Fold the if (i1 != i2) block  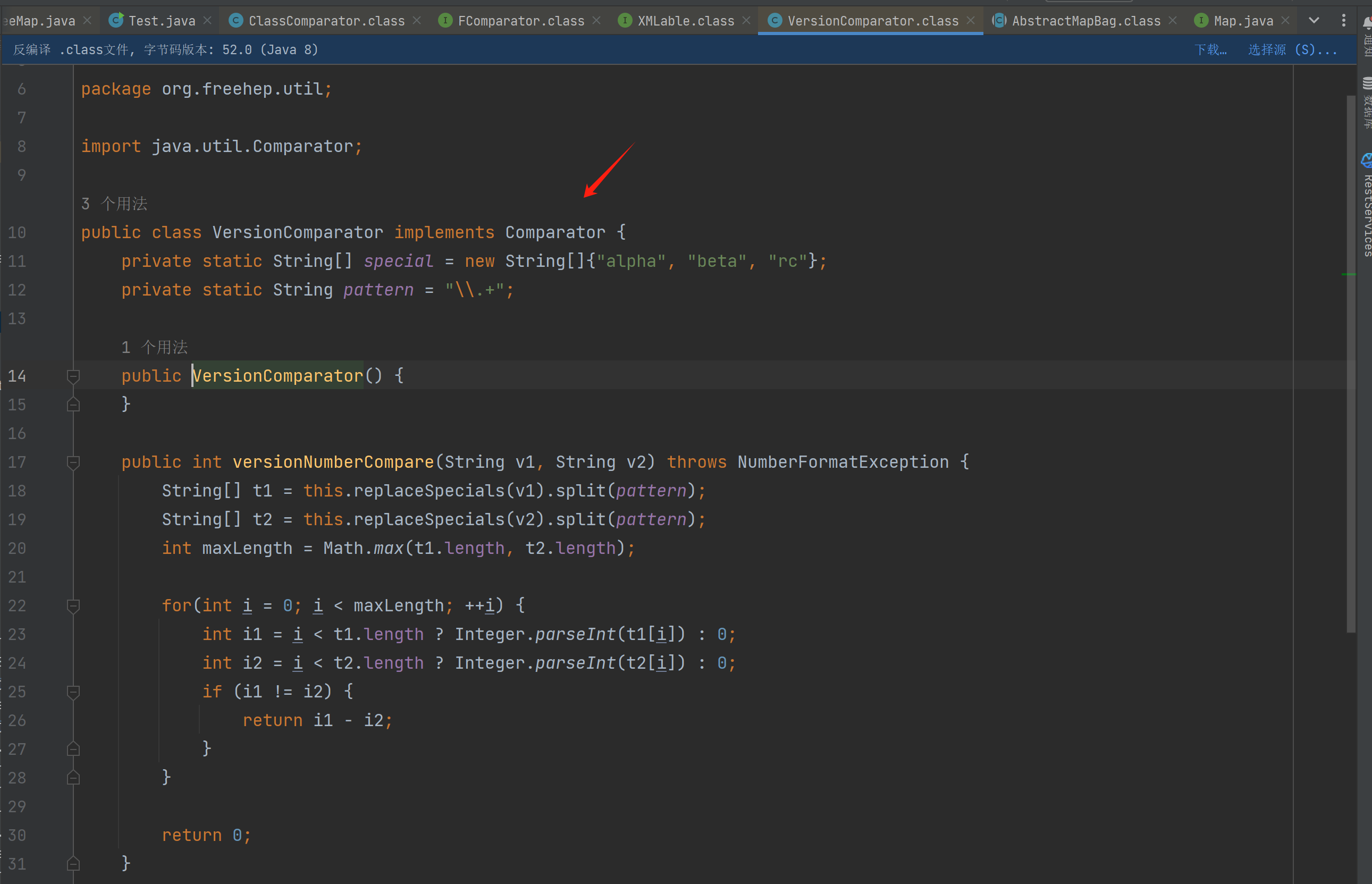click(73, 692)
